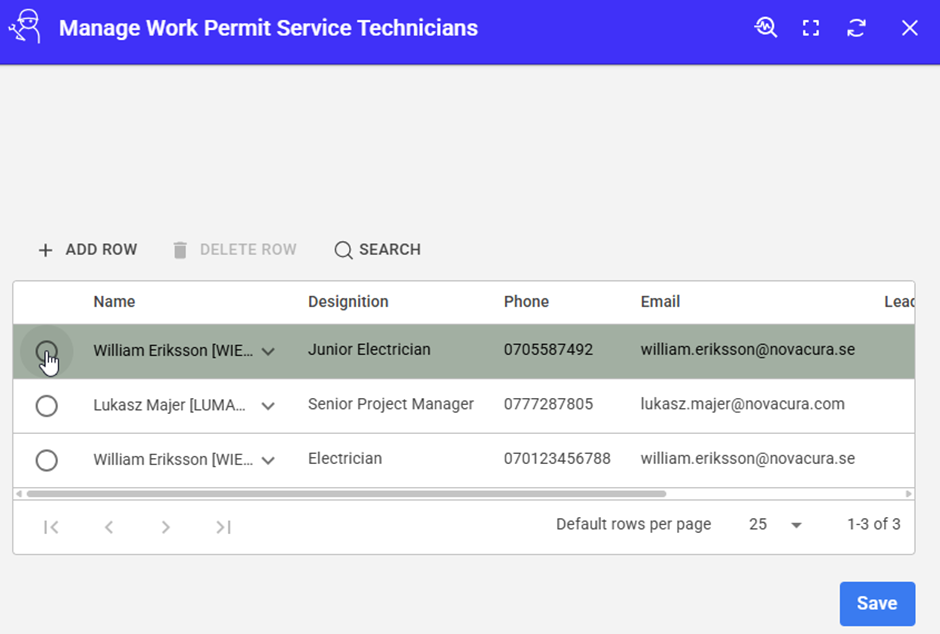Click the technician icon in the title bar
The height and width of the screenshot is (634, 940).
pyautogui.click(x=25, y=27)
